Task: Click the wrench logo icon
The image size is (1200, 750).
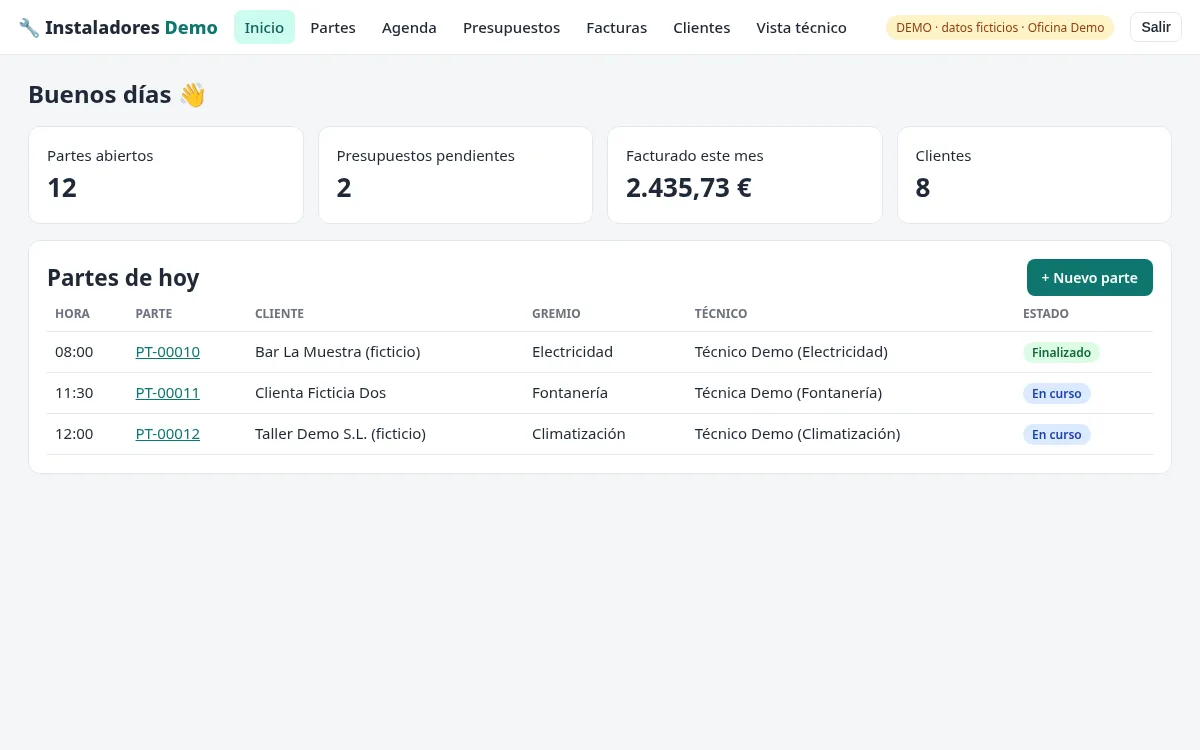Action: [29, 28]
